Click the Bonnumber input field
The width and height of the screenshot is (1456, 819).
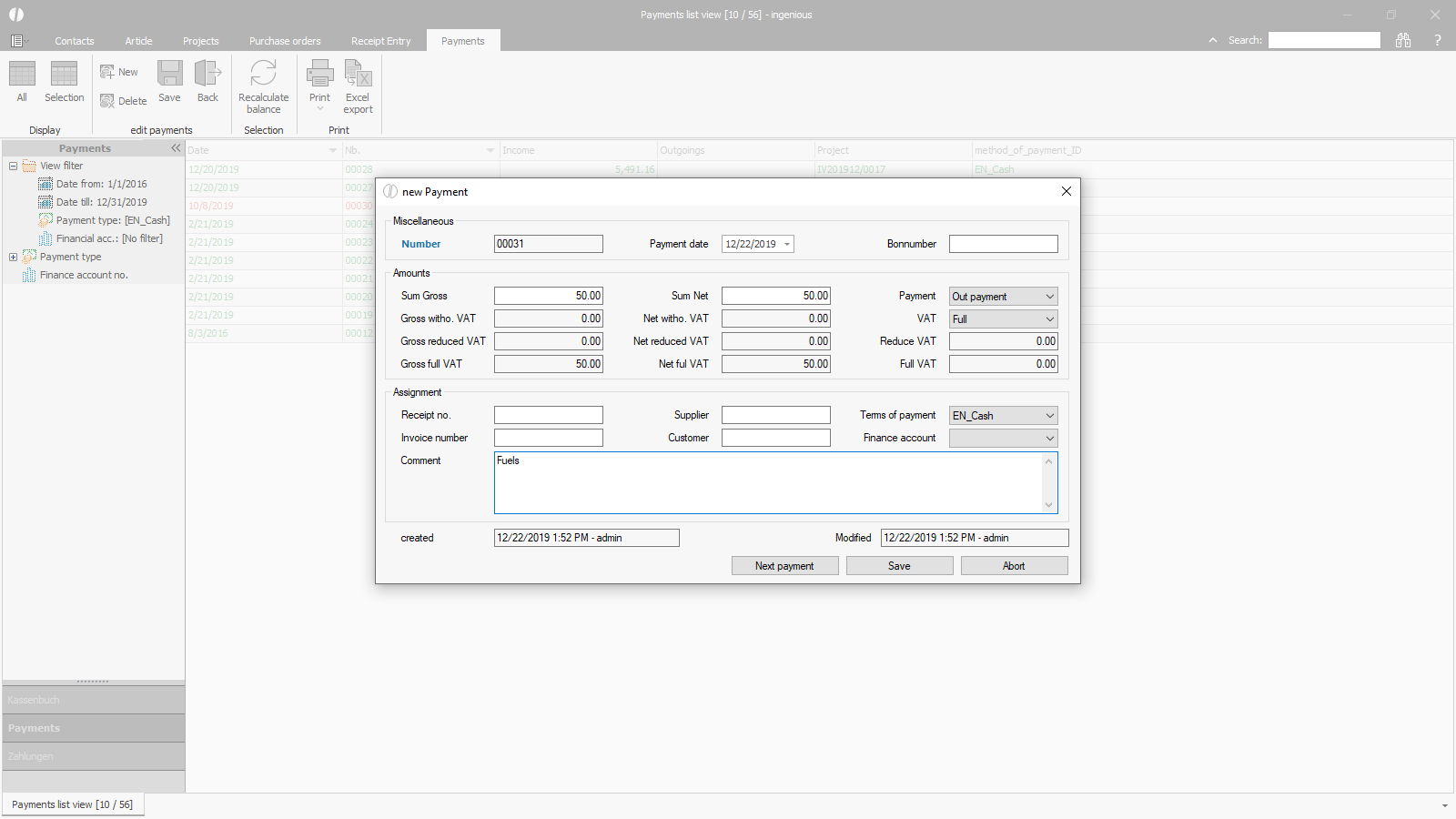coord(1003,244)
